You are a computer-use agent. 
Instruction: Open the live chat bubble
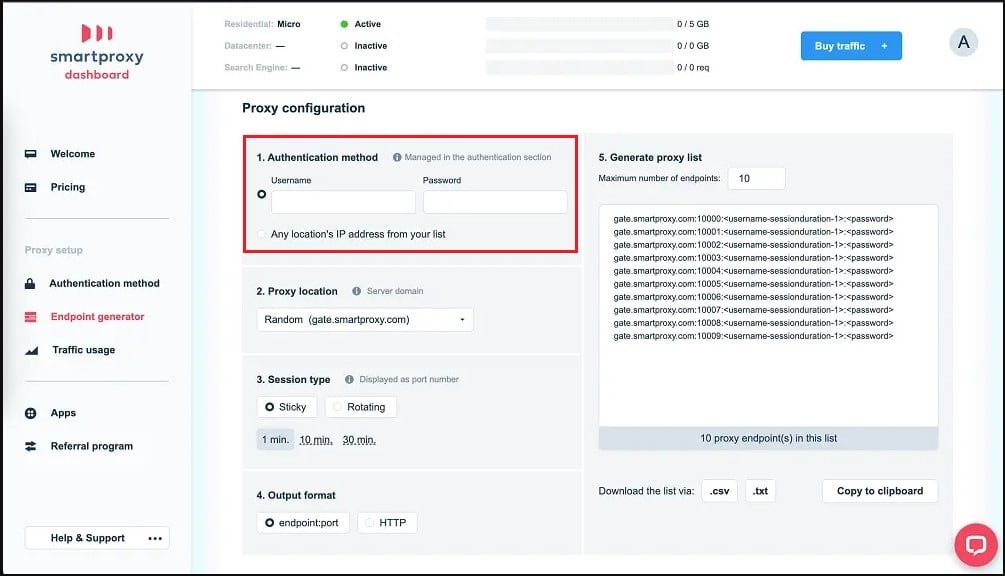[976, 545]
